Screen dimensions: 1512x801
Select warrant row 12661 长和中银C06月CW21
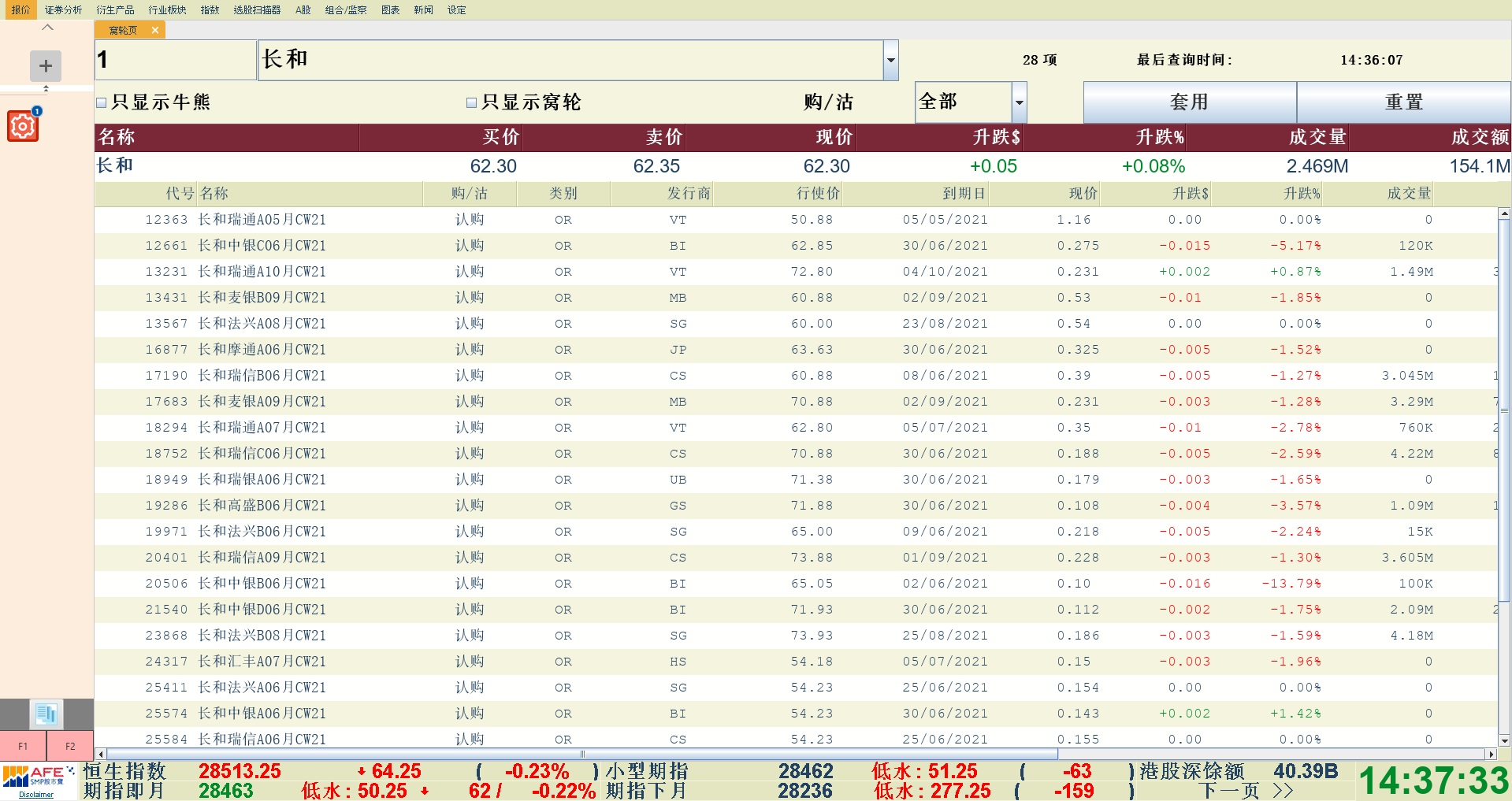point(796,246)
